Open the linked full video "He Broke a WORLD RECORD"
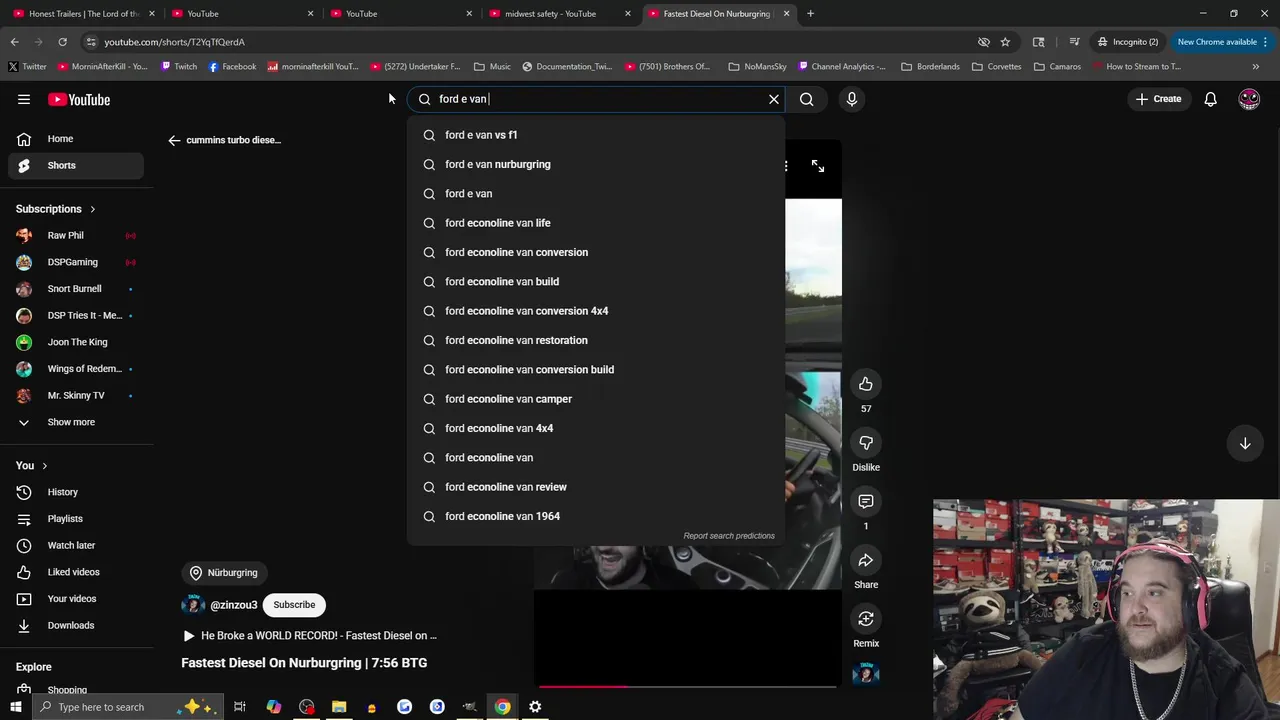The width and height of the screenshot is (1280, 720). click(310, 636)
